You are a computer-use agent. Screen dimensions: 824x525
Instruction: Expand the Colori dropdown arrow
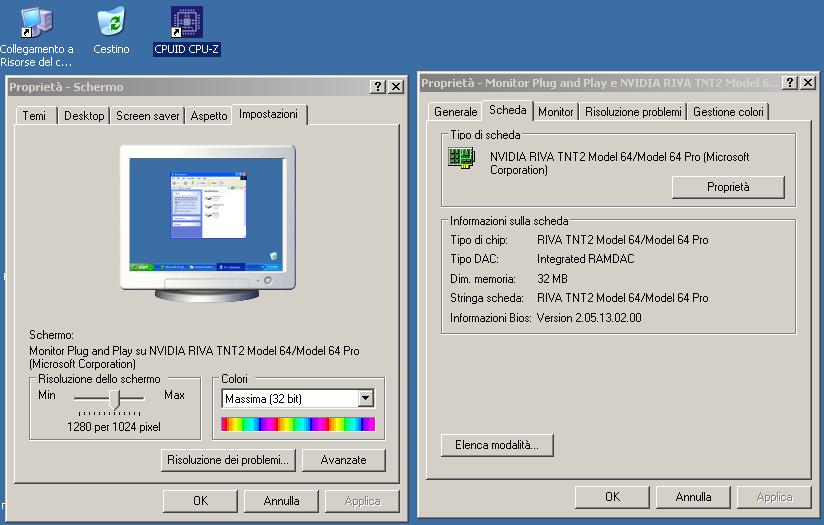click(x=366, y=398)
